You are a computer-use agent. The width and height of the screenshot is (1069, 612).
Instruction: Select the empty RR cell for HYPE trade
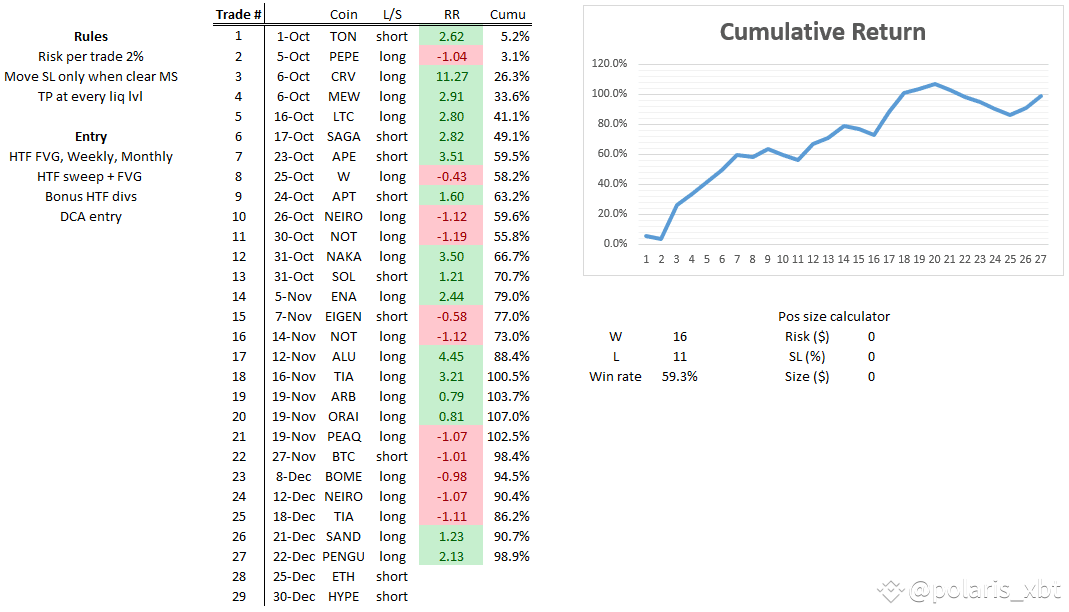click(451, 596)
